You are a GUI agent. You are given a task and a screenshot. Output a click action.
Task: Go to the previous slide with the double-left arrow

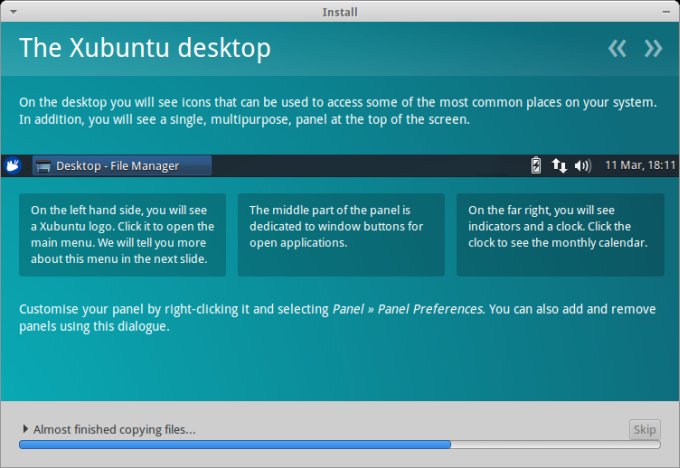pyautogui.click(x=617, y=48)
